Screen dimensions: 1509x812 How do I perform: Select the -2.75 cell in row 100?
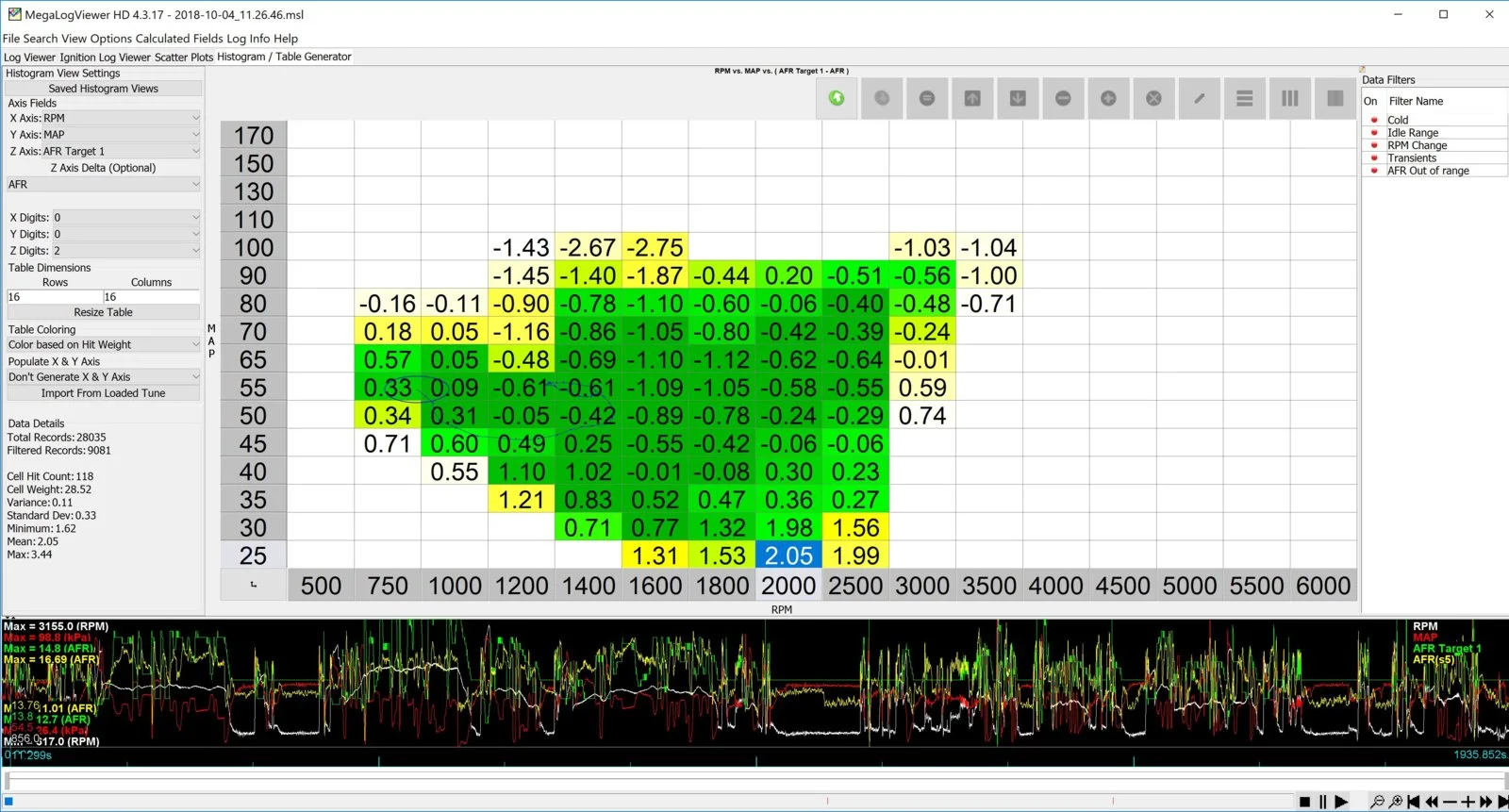click(655, 247)
